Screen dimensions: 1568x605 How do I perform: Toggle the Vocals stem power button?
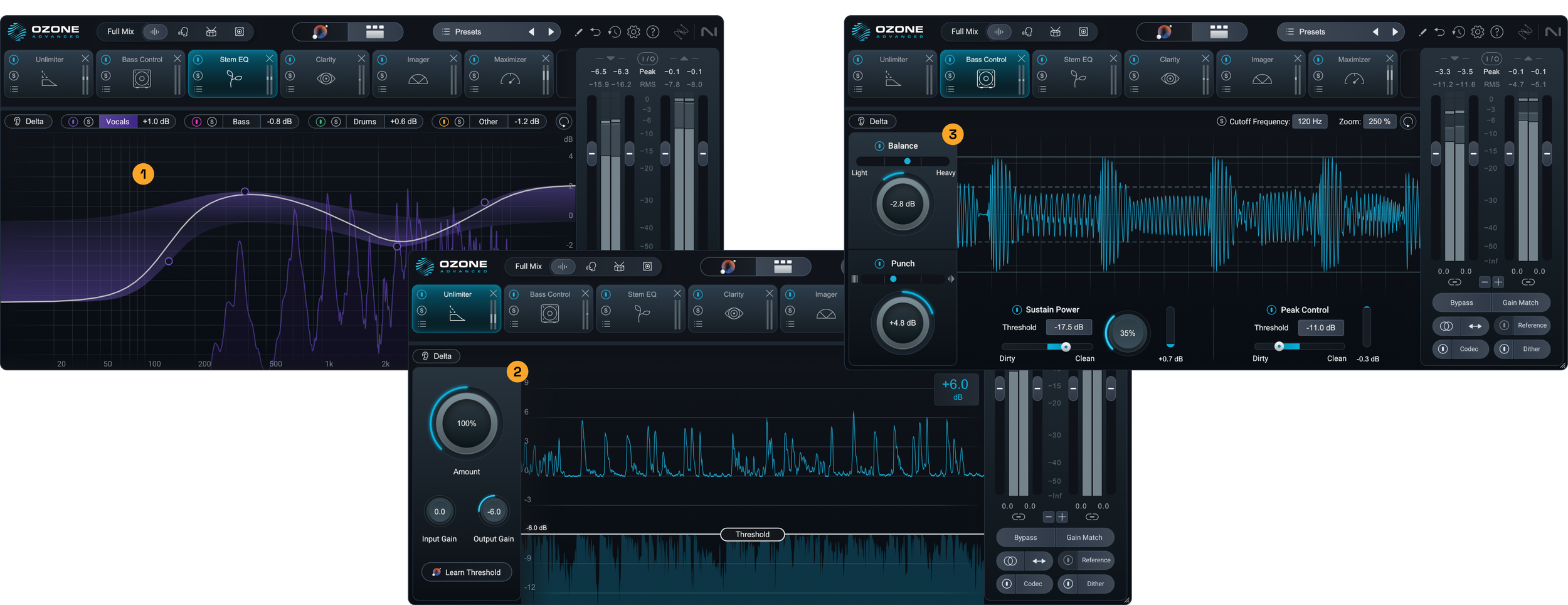point(73,122)
